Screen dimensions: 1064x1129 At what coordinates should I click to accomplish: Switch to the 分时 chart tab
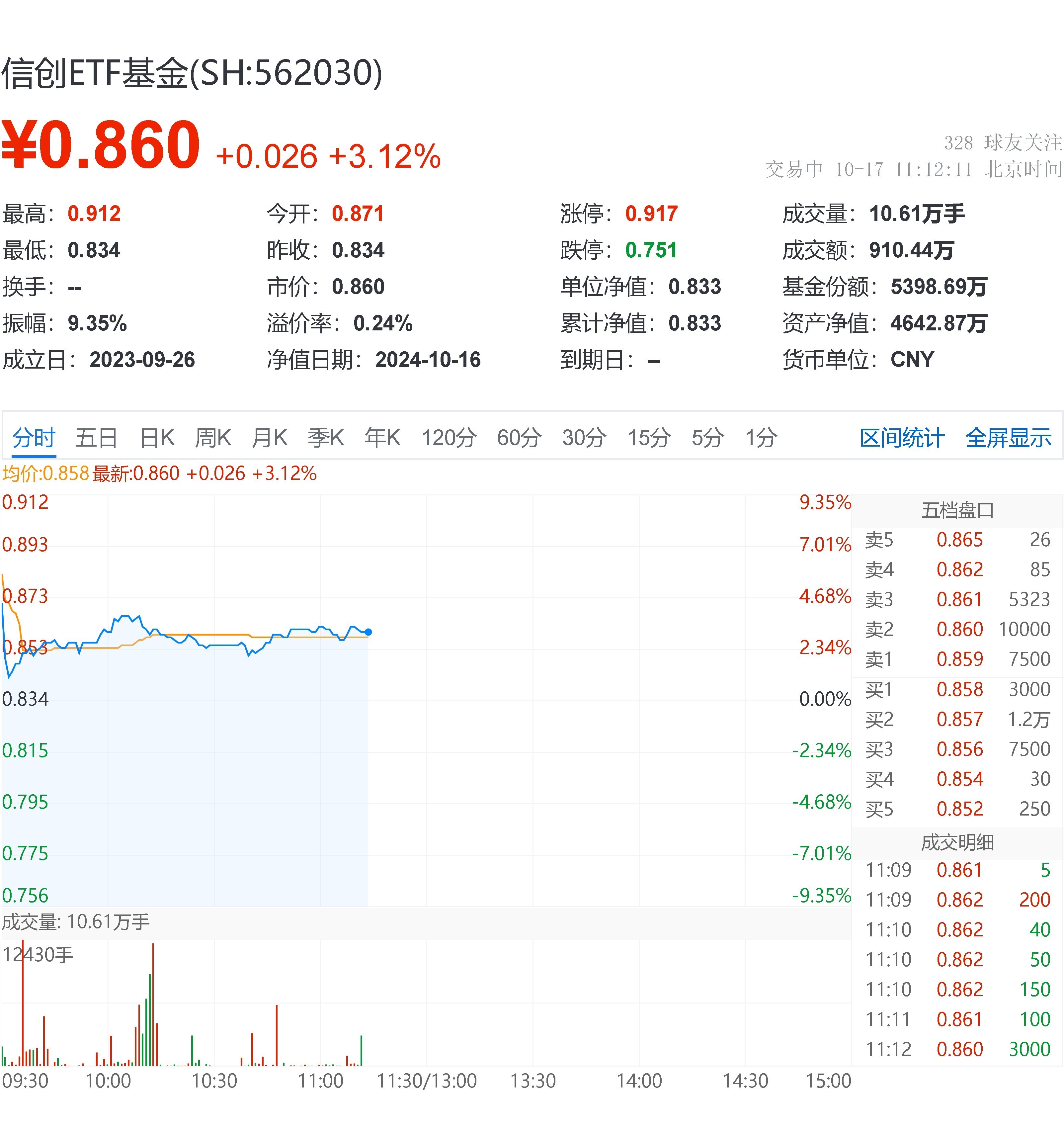point(34,438)
